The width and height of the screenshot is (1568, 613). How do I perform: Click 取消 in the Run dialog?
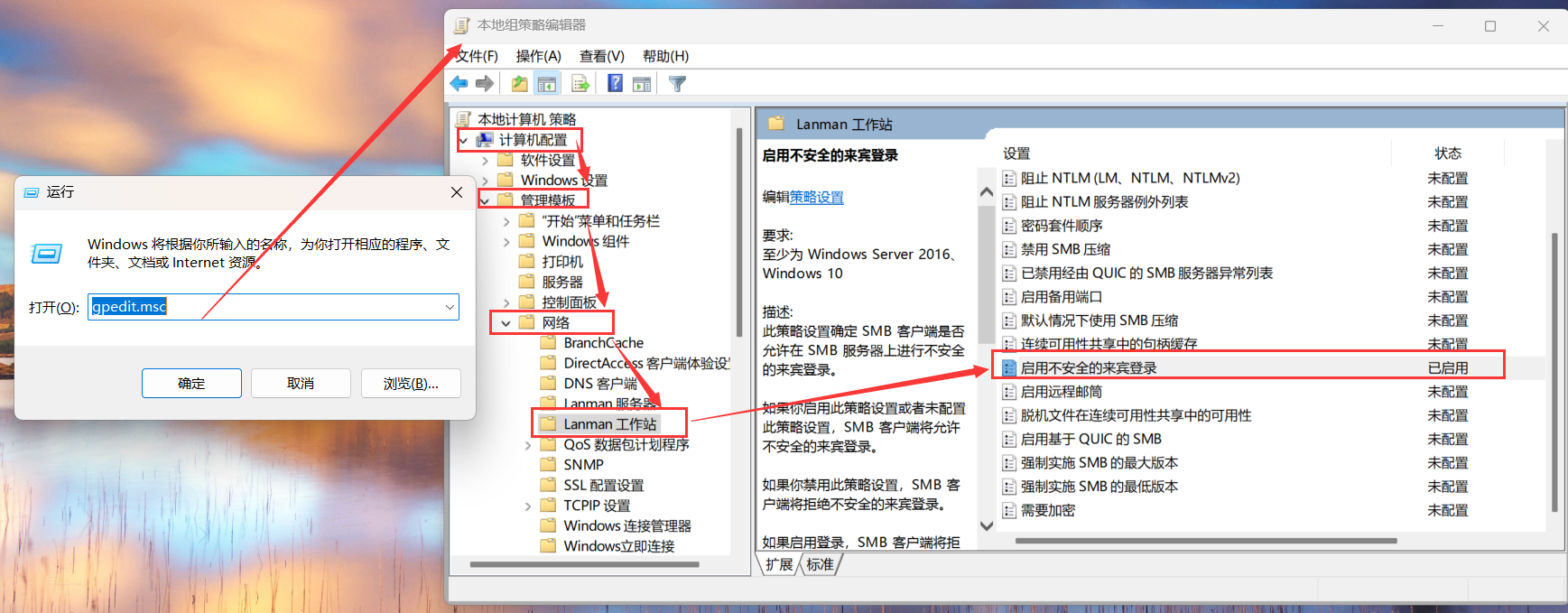[x=301, y=383]
